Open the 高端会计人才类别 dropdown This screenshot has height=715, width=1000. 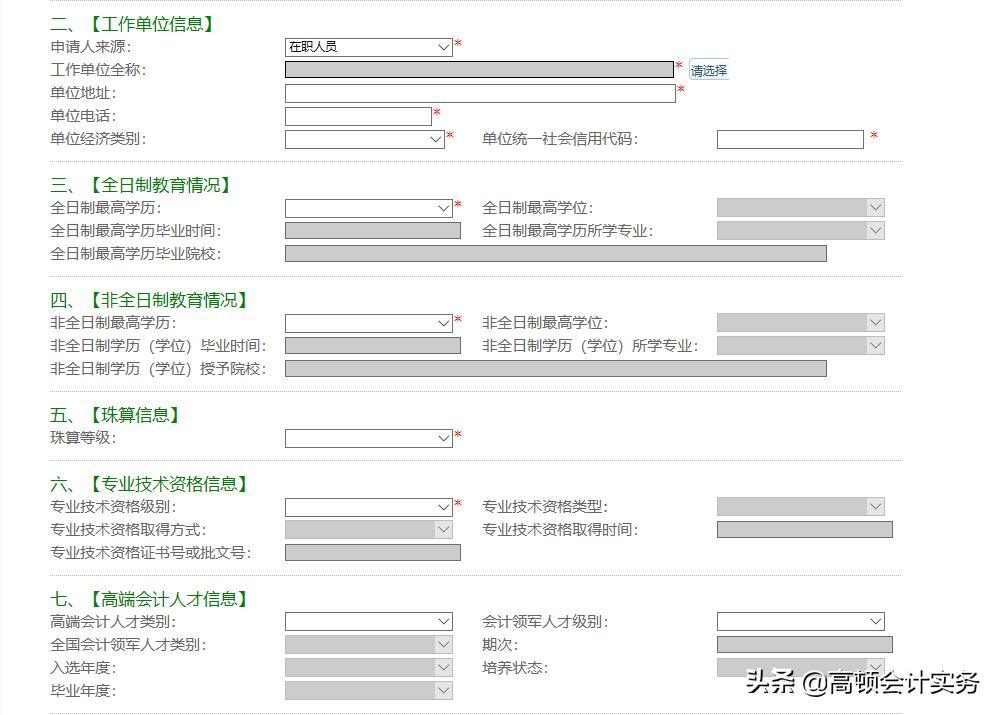coord(369,620)
